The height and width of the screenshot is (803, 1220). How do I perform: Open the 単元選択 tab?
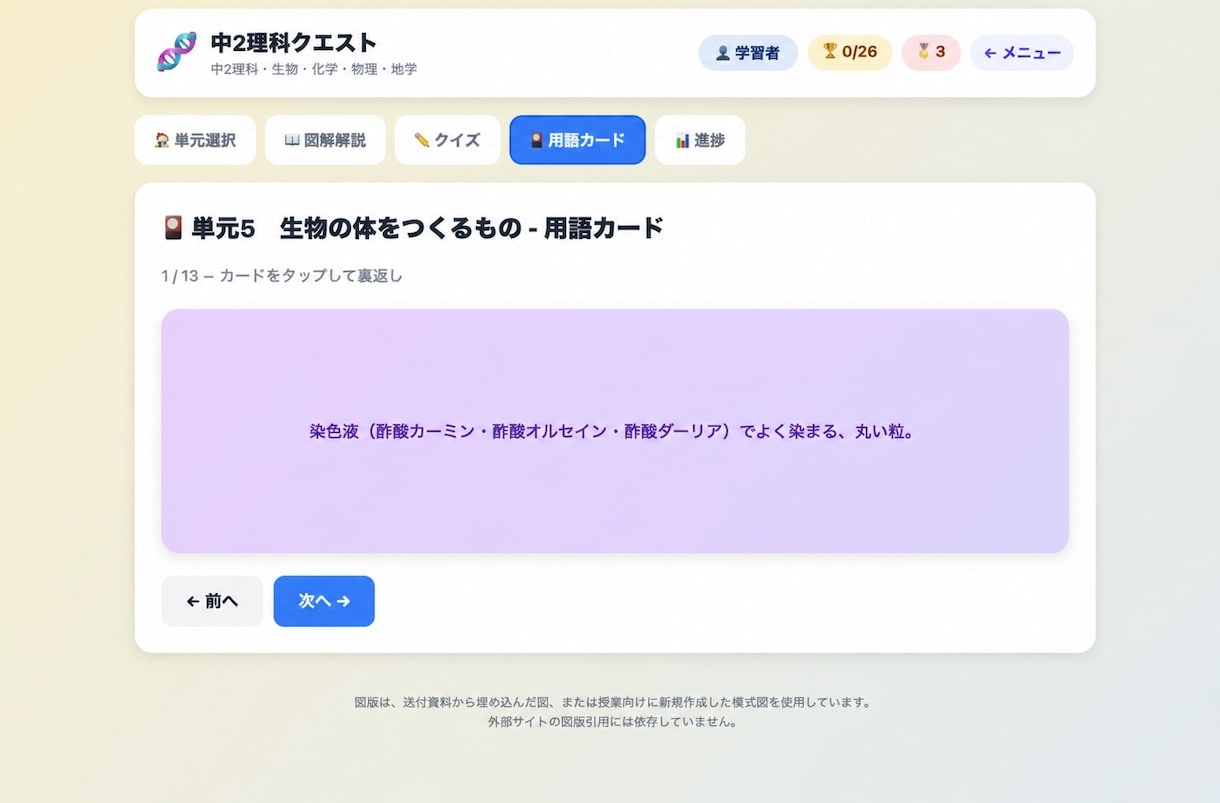point(195,140)
